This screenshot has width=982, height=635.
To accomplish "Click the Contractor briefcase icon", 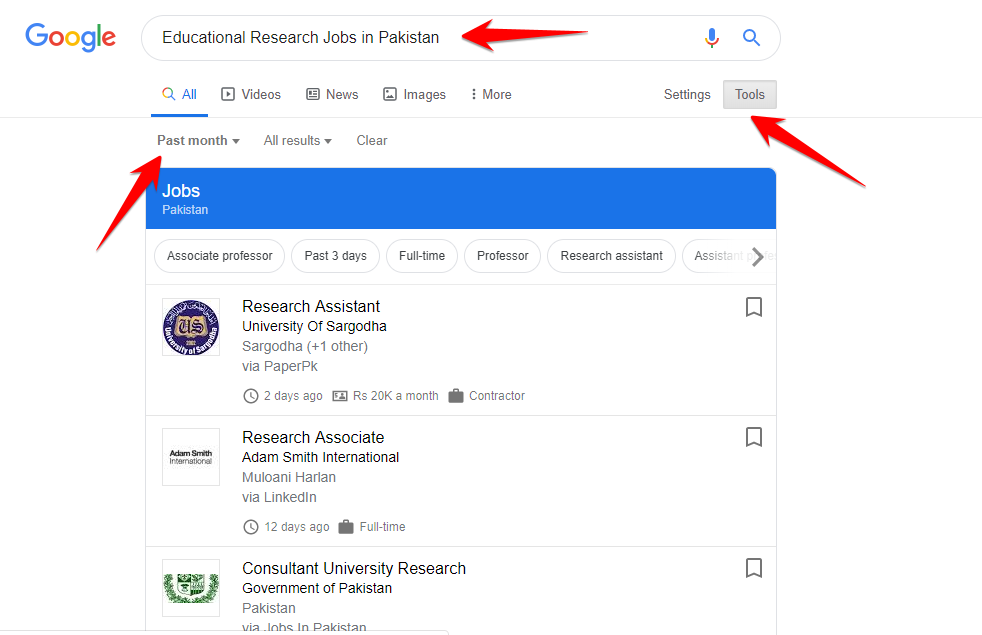I will (456, 396).
